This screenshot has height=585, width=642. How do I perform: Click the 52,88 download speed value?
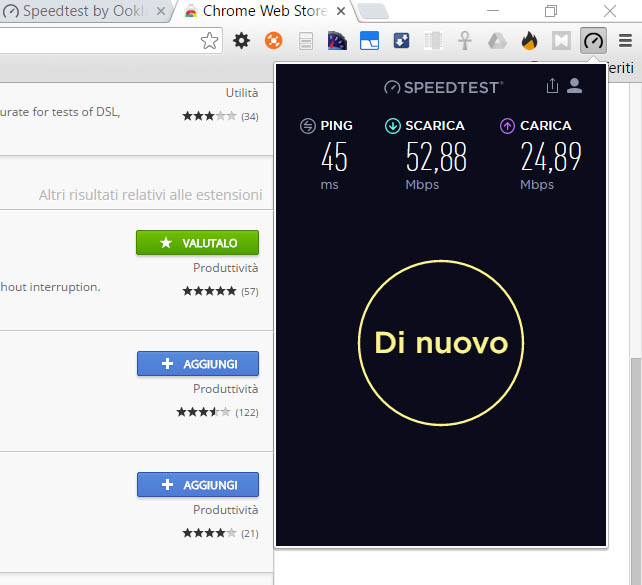point(436,157)
